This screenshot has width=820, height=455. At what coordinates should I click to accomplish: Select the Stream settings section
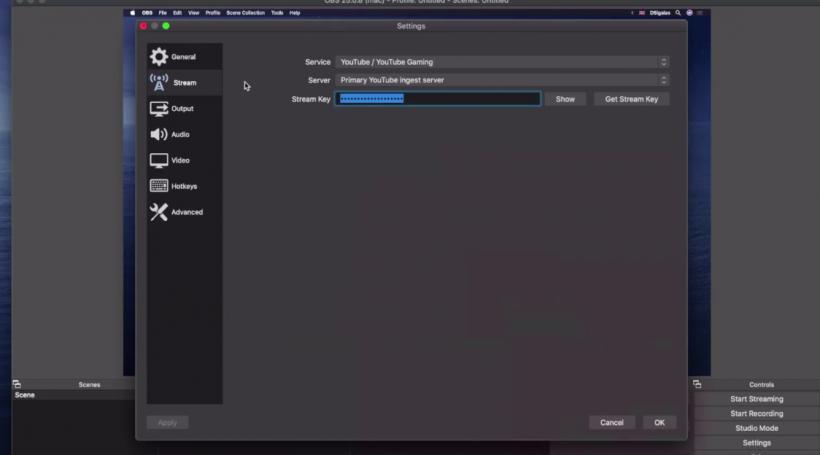point(184,83)
